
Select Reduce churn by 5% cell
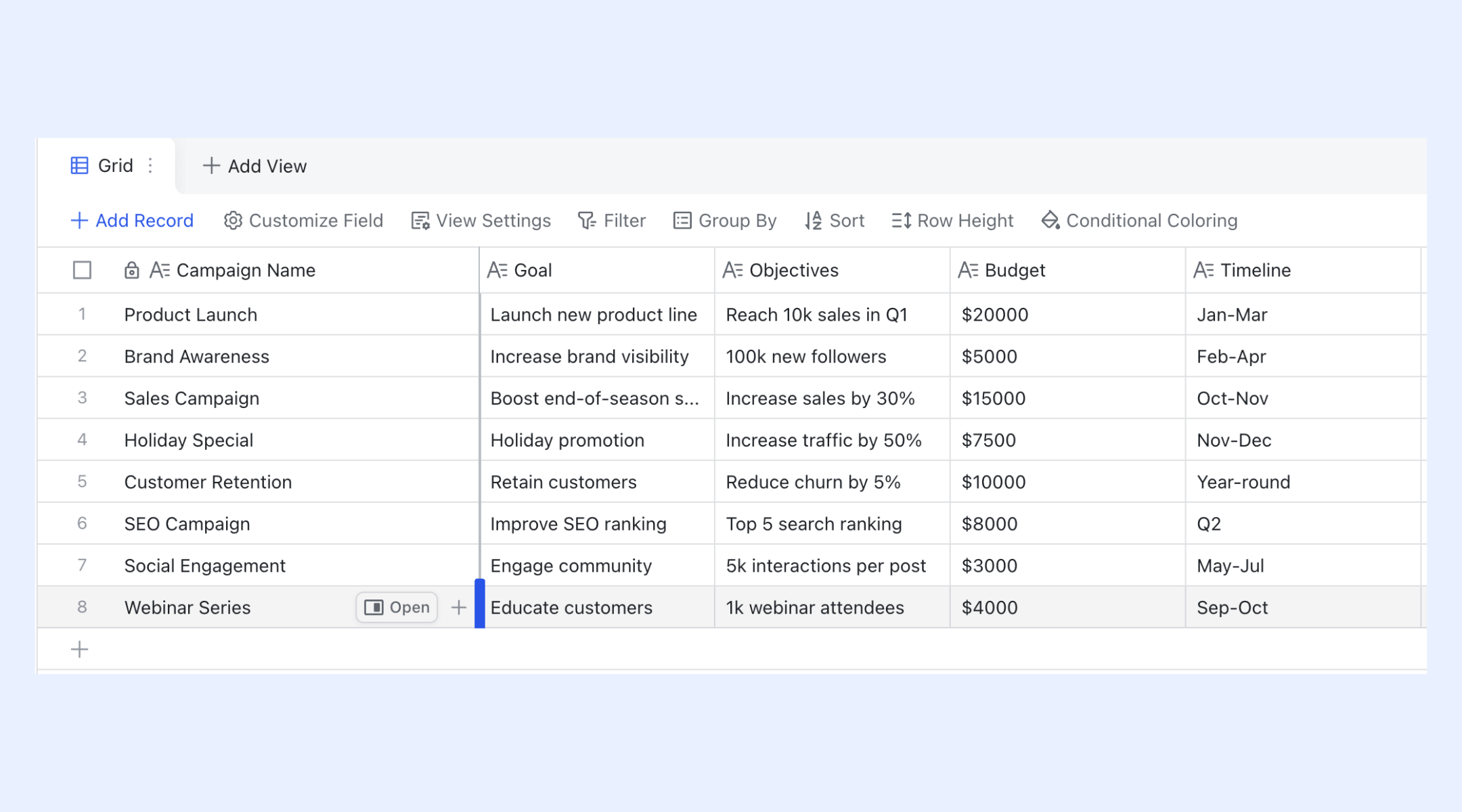(833, 482)
